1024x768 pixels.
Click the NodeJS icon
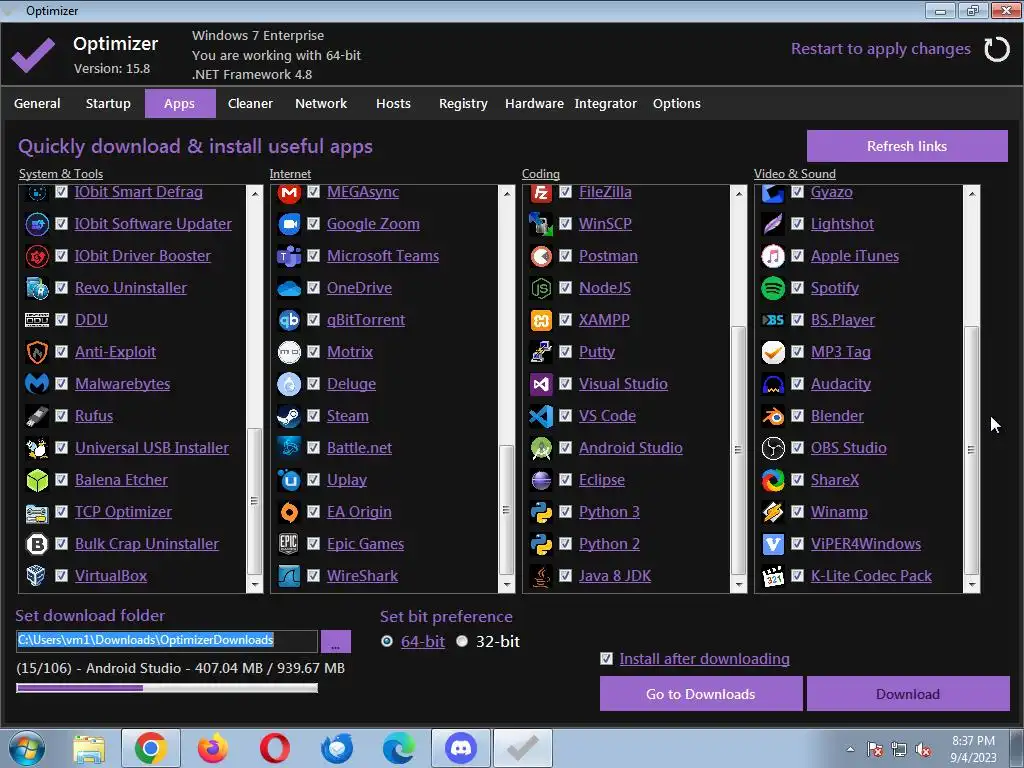click(541, 287)
